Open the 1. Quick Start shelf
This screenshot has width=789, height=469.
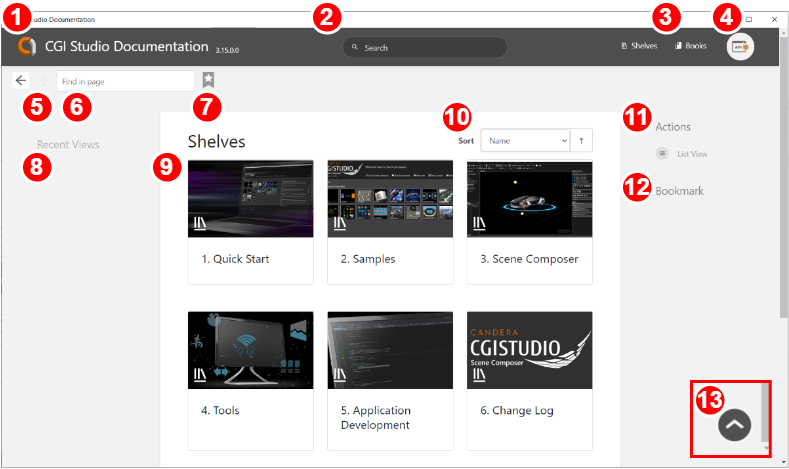tap(251, 222)
